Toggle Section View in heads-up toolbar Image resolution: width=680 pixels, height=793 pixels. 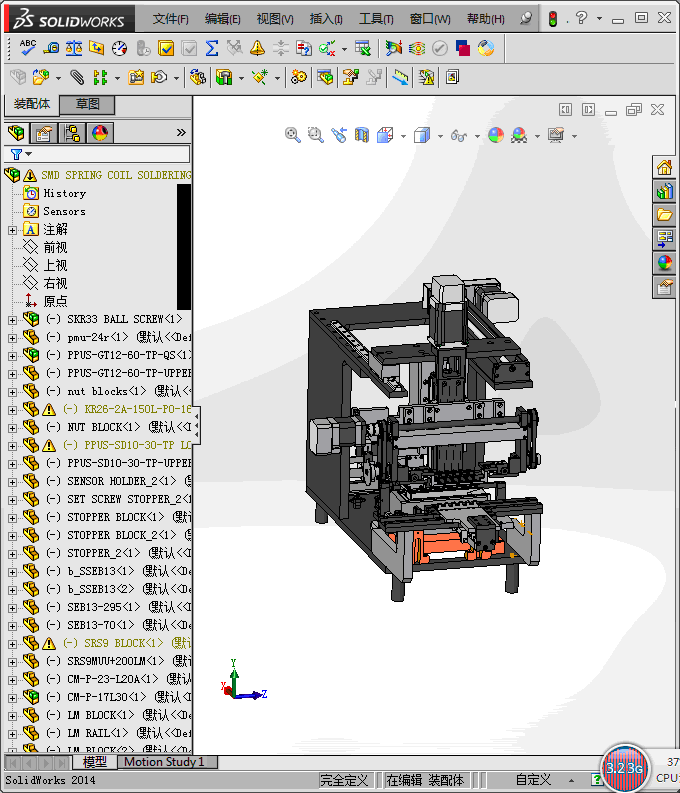(361, 135)
